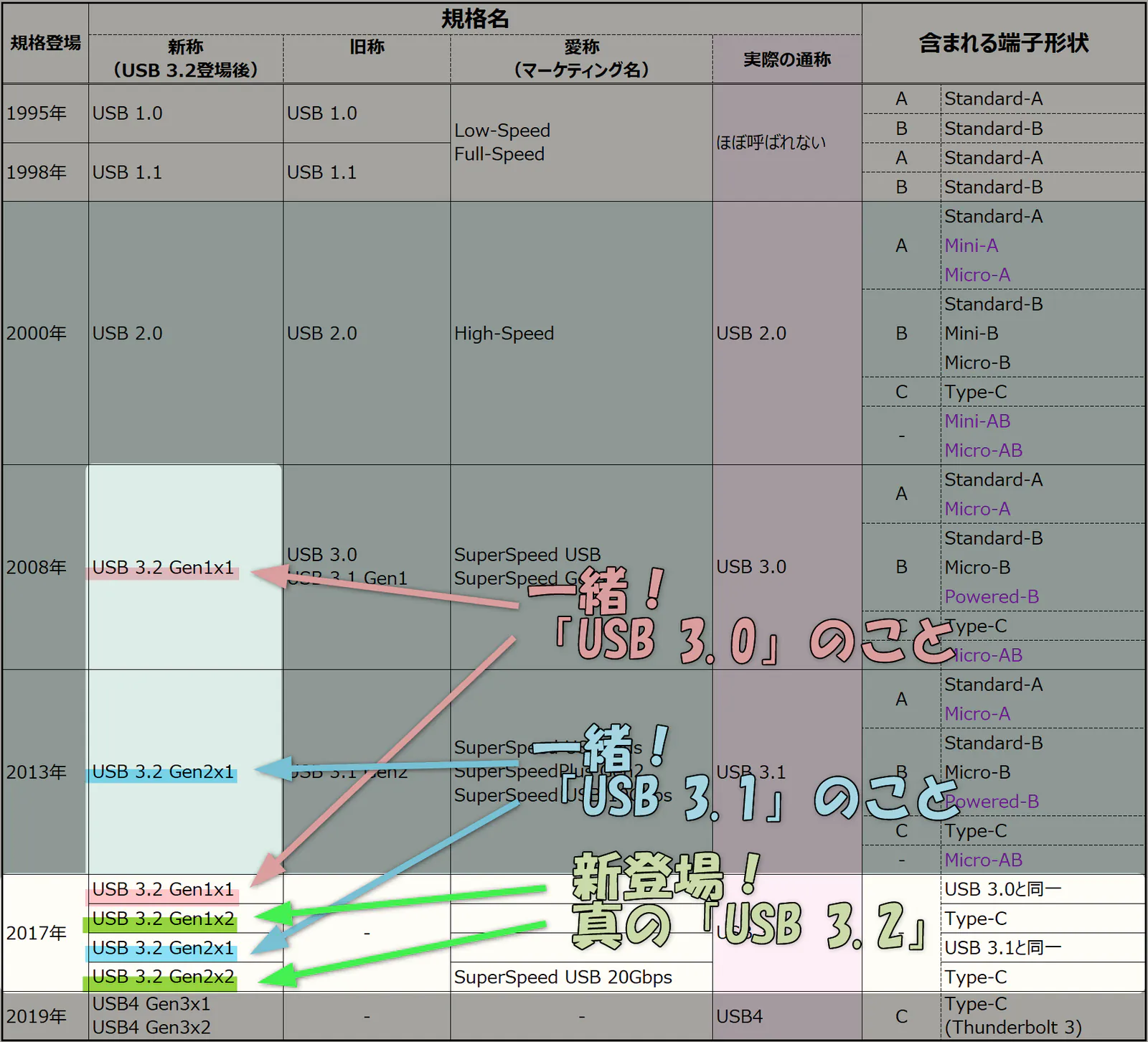Select Type-C in the 2000年 row
The width and height of the screenshot is (1148, 1042).
pos(976,392)
